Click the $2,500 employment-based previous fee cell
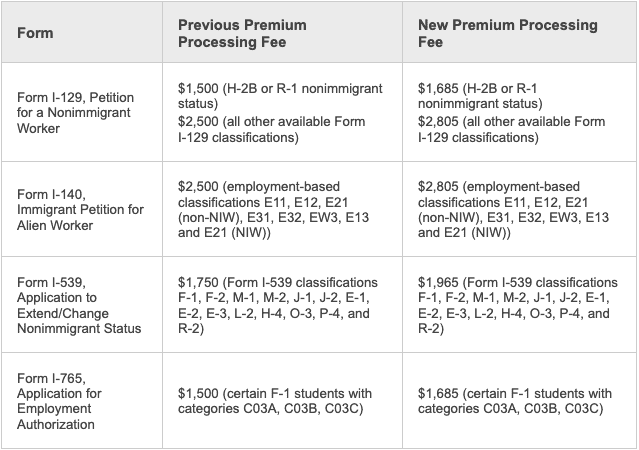The height and width of the screenshot is (450, 639). [282, 209]
